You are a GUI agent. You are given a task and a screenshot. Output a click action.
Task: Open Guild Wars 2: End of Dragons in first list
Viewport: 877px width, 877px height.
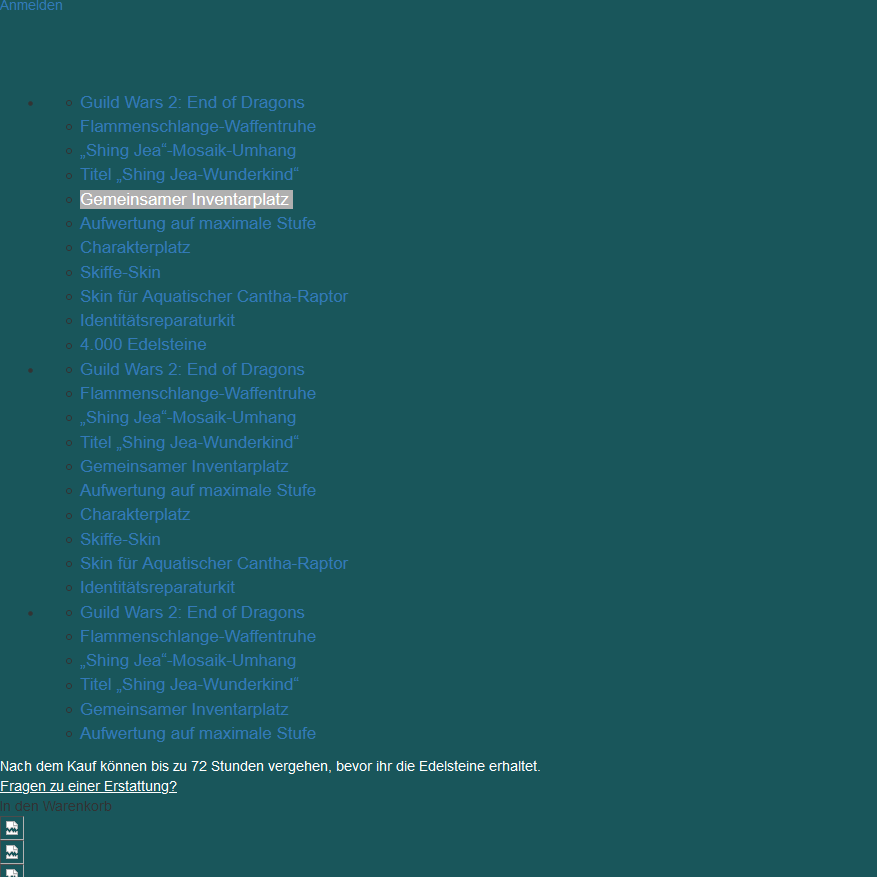point(192,102)
